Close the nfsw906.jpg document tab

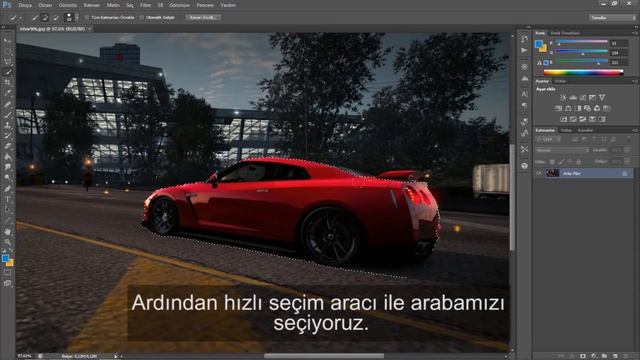[90, 29]
